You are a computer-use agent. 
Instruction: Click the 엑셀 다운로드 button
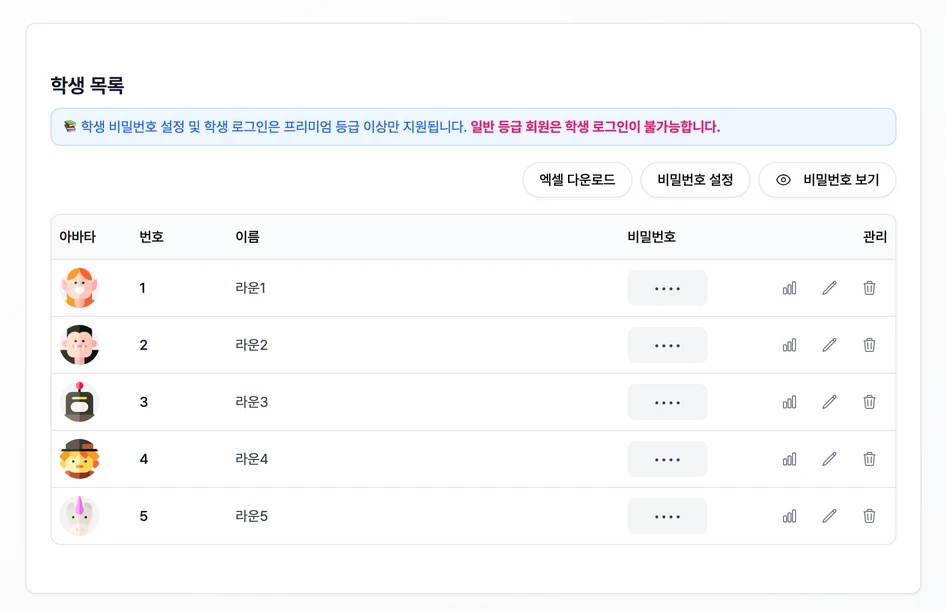[577, 180]
